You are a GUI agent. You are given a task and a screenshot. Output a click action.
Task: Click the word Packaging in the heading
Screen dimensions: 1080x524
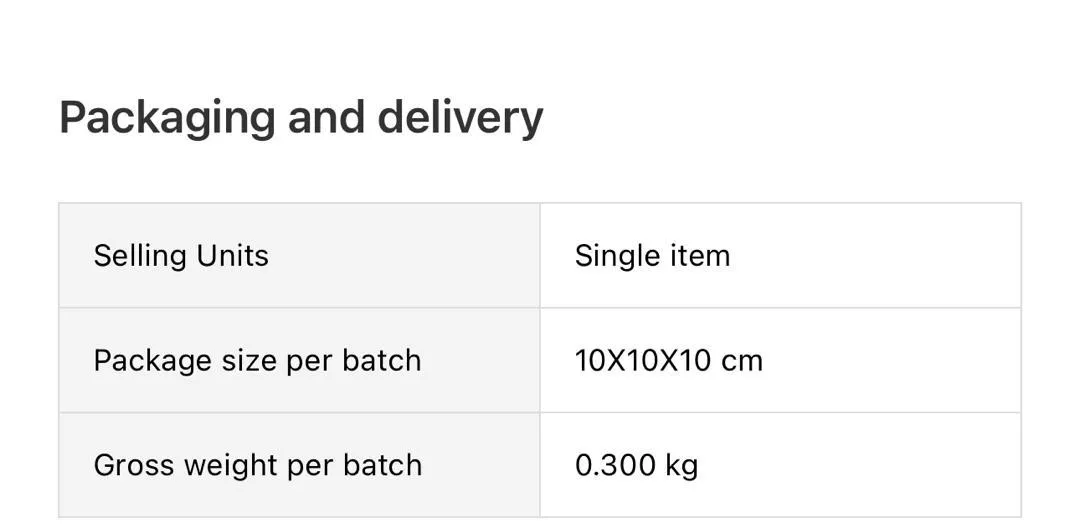(x=167, y=119)
